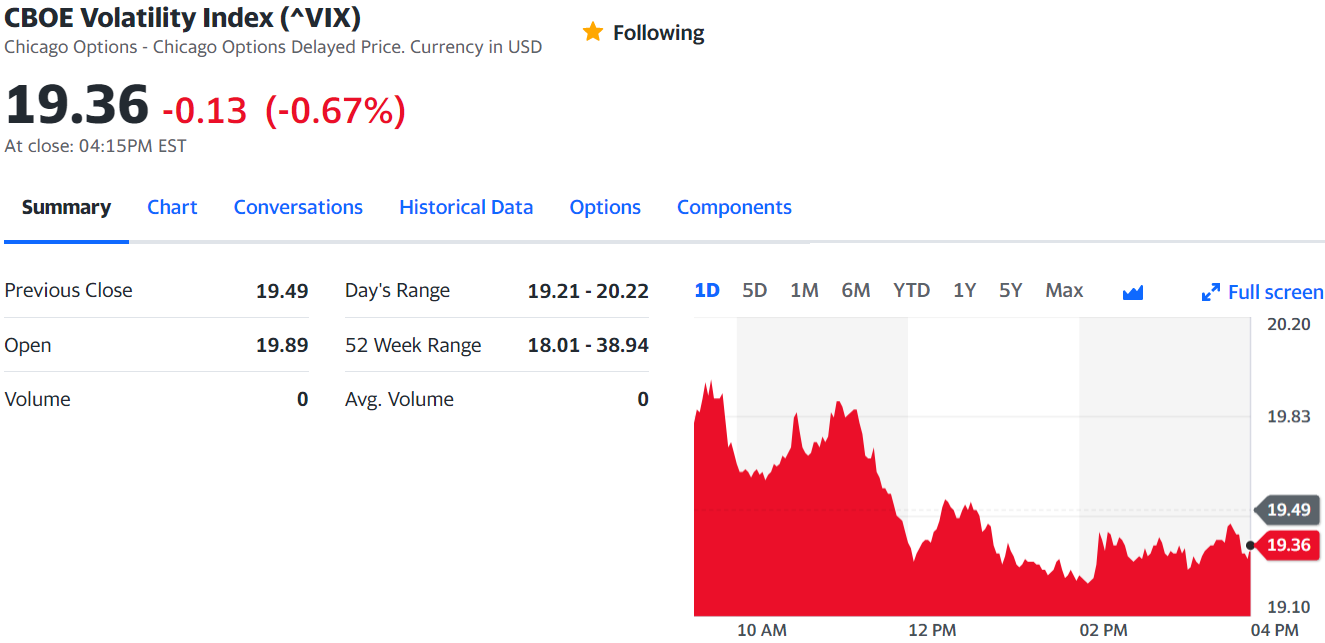The height and width of the screenshot is (643, 1325).
Task: Click the At close: 04:15PM EST text
Action: [95, 146]
